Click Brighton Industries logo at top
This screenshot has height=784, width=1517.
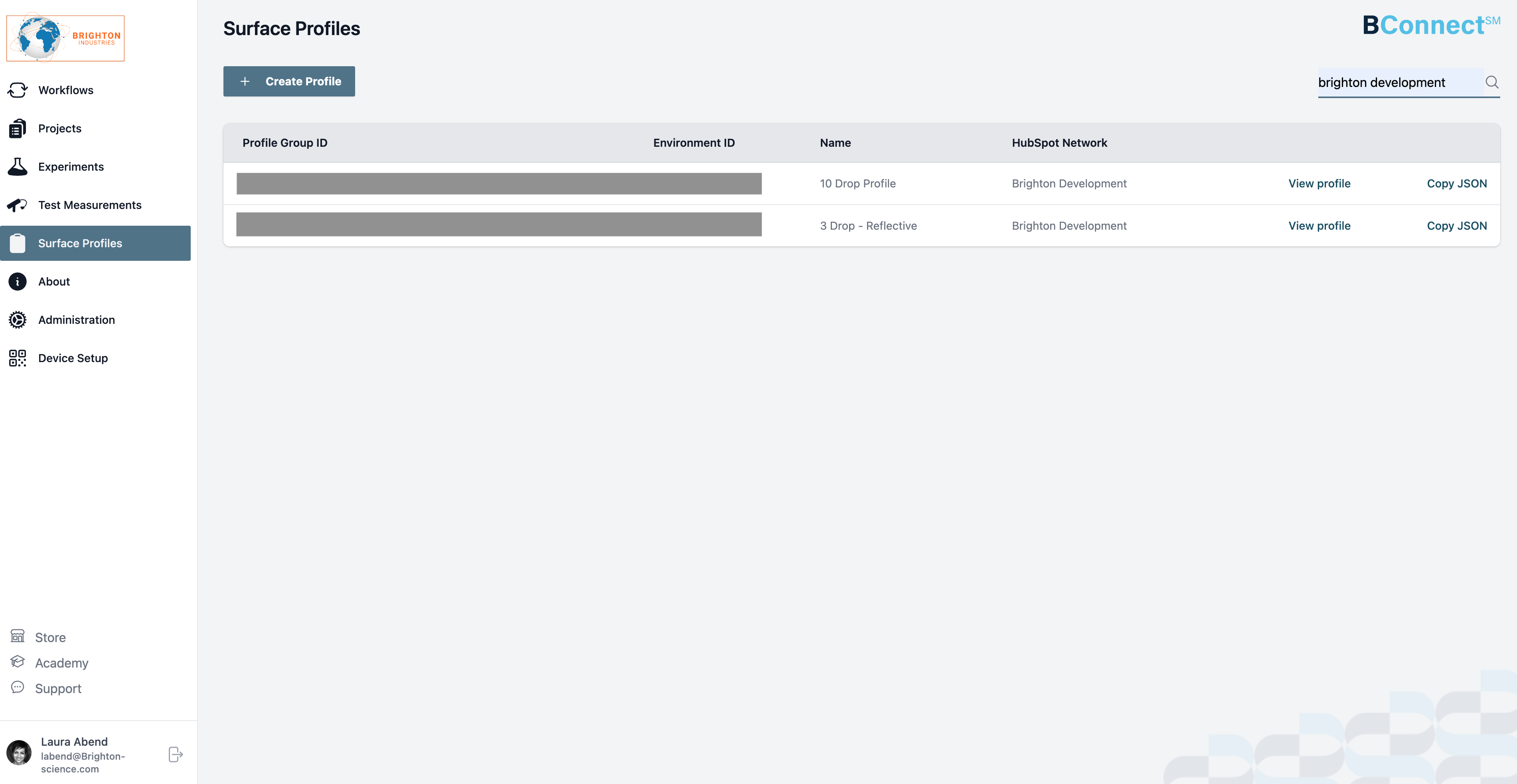tap(65, 38)
